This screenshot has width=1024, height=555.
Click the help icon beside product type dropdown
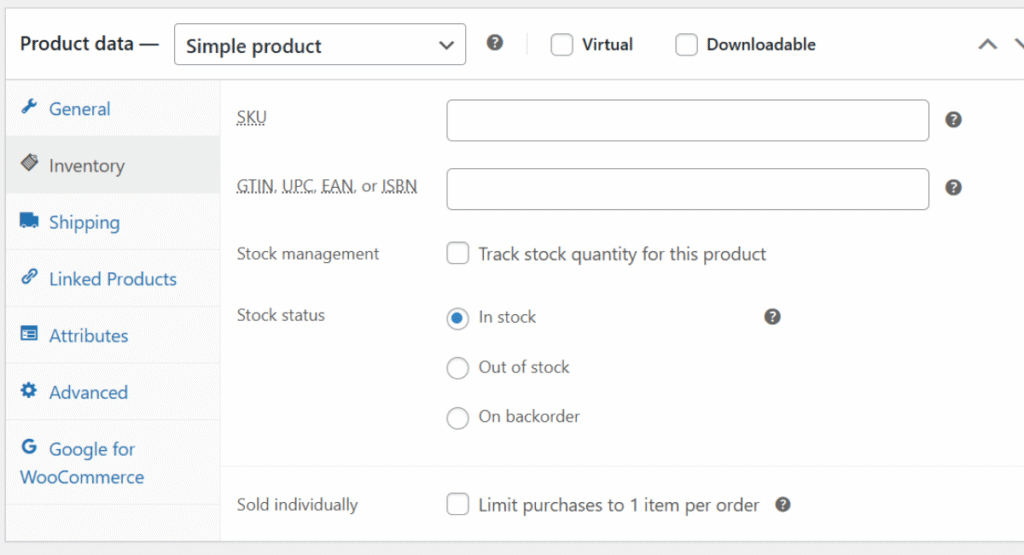point(494,44)
